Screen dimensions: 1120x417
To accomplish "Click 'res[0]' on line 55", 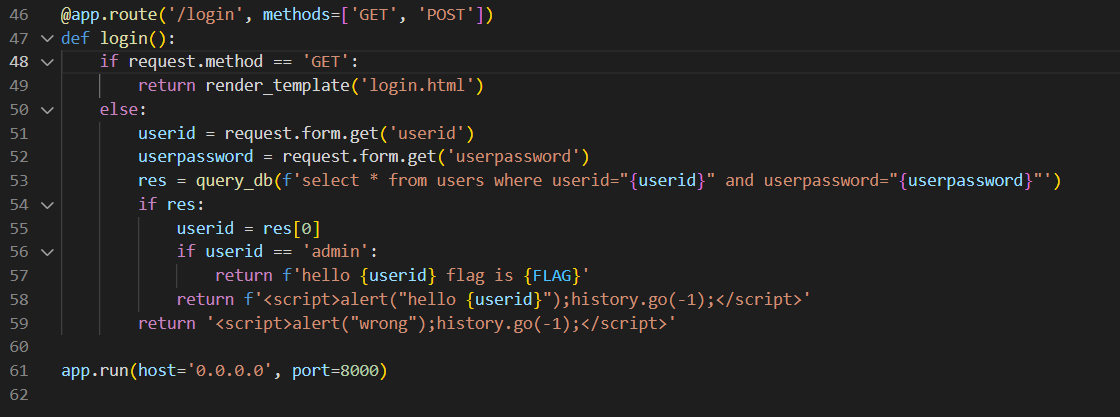I will click(x=291, y=228).
